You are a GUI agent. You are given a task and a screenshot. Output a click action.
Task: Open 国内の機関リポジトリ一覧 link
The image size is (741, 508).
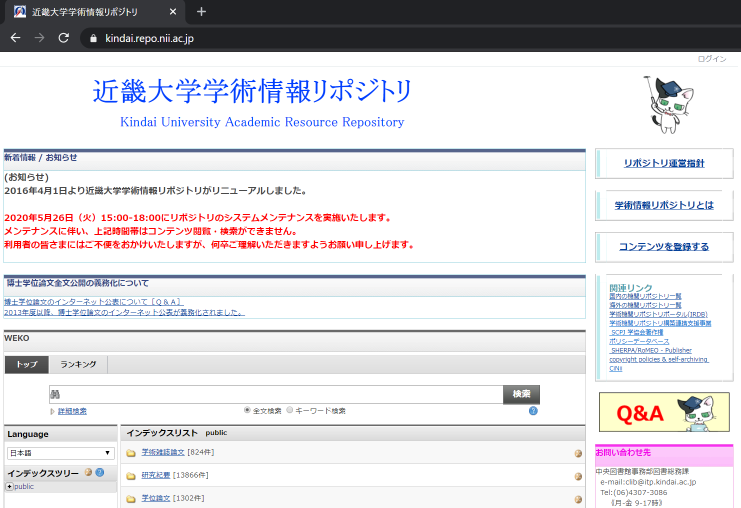645,296
